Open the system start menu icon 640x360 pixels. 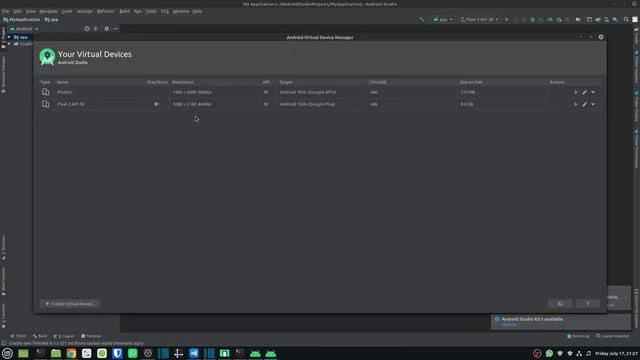pos(7,353)
